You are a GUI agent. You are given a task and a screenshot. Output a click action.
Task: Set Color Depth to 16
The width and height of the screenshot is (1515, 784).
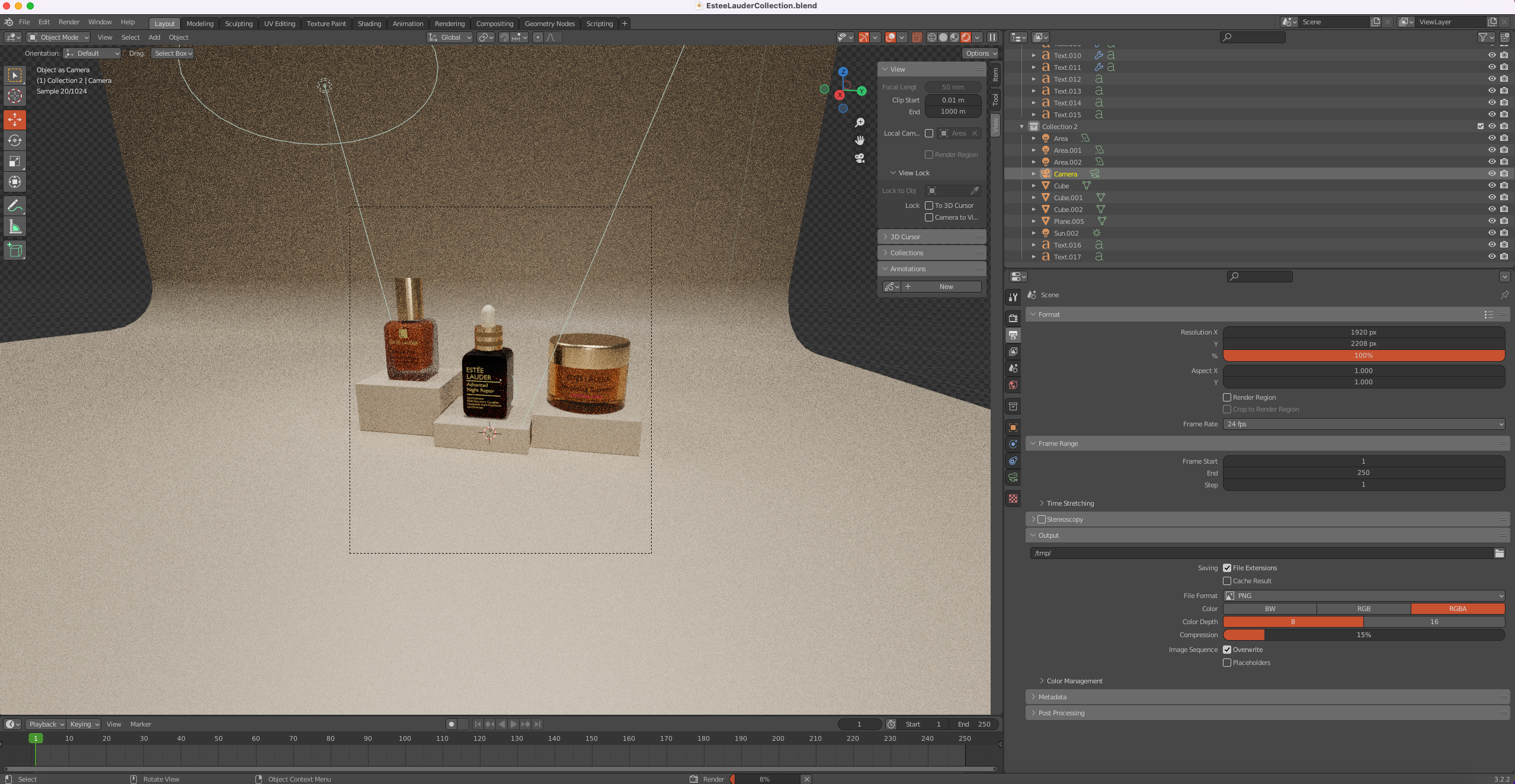tap(1434, 622)
